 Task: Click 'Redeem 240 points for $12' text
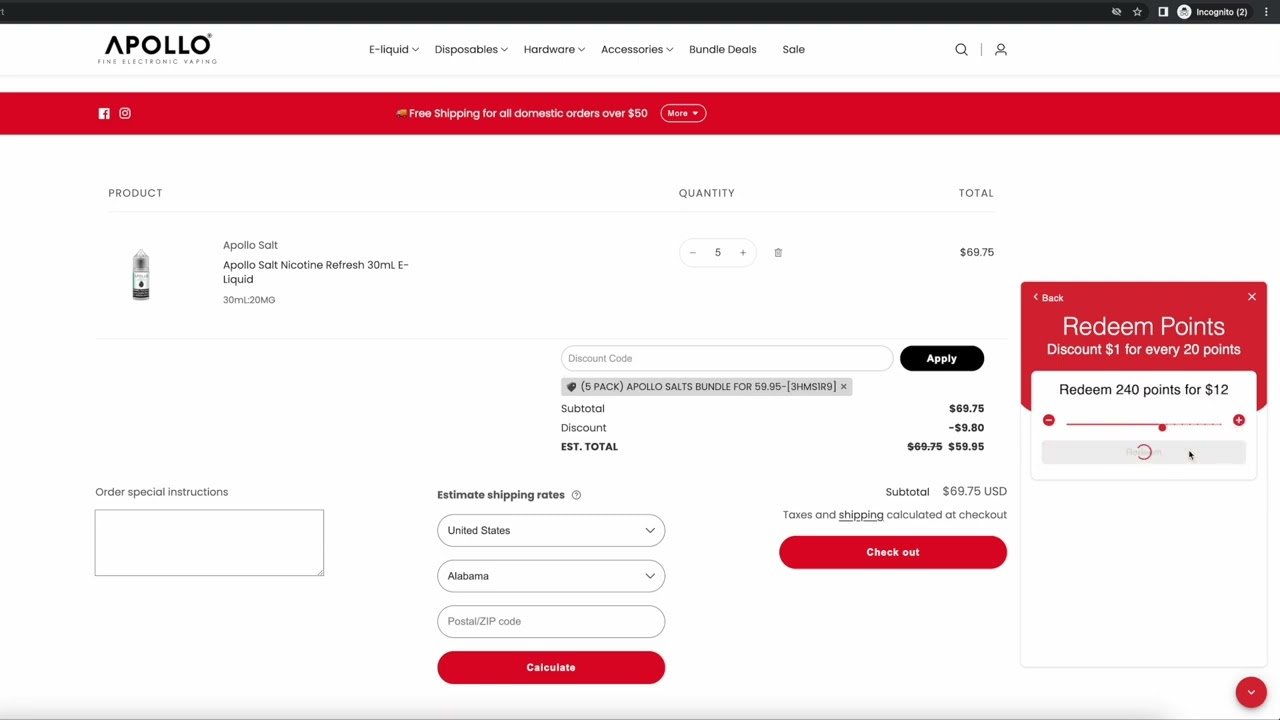coord(1144,390)
